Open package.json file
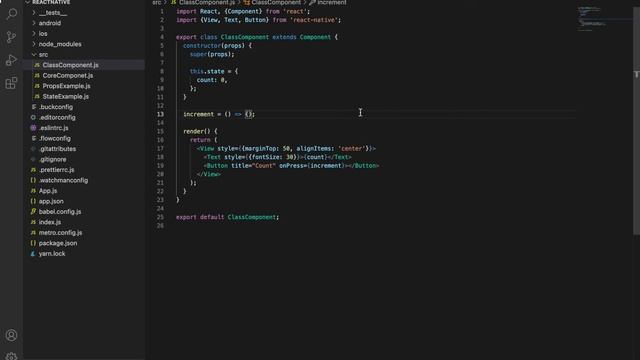 click(x=58, y=243)
